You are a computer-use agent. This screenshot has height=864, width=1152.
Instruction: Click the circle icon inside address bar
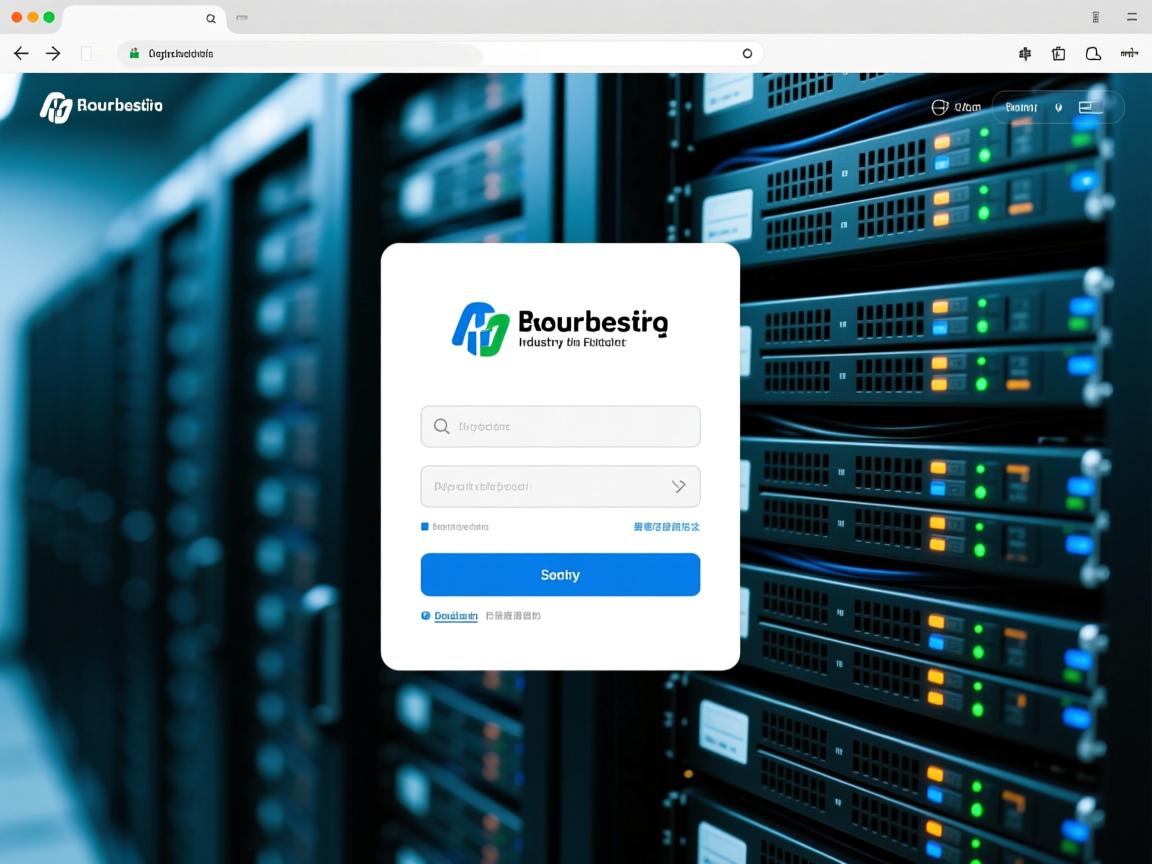(x=747, y=54)
